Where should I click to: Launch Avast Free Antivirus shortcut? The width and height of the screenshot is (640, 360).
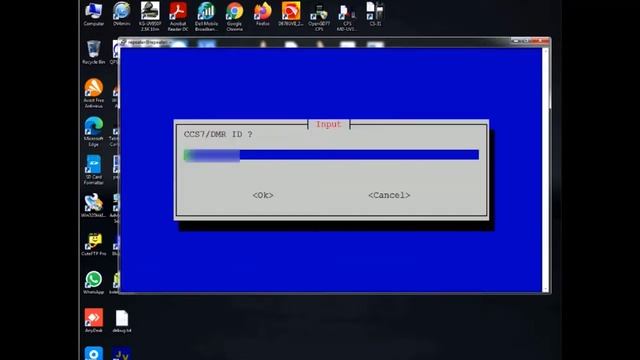tap(93, 93)
